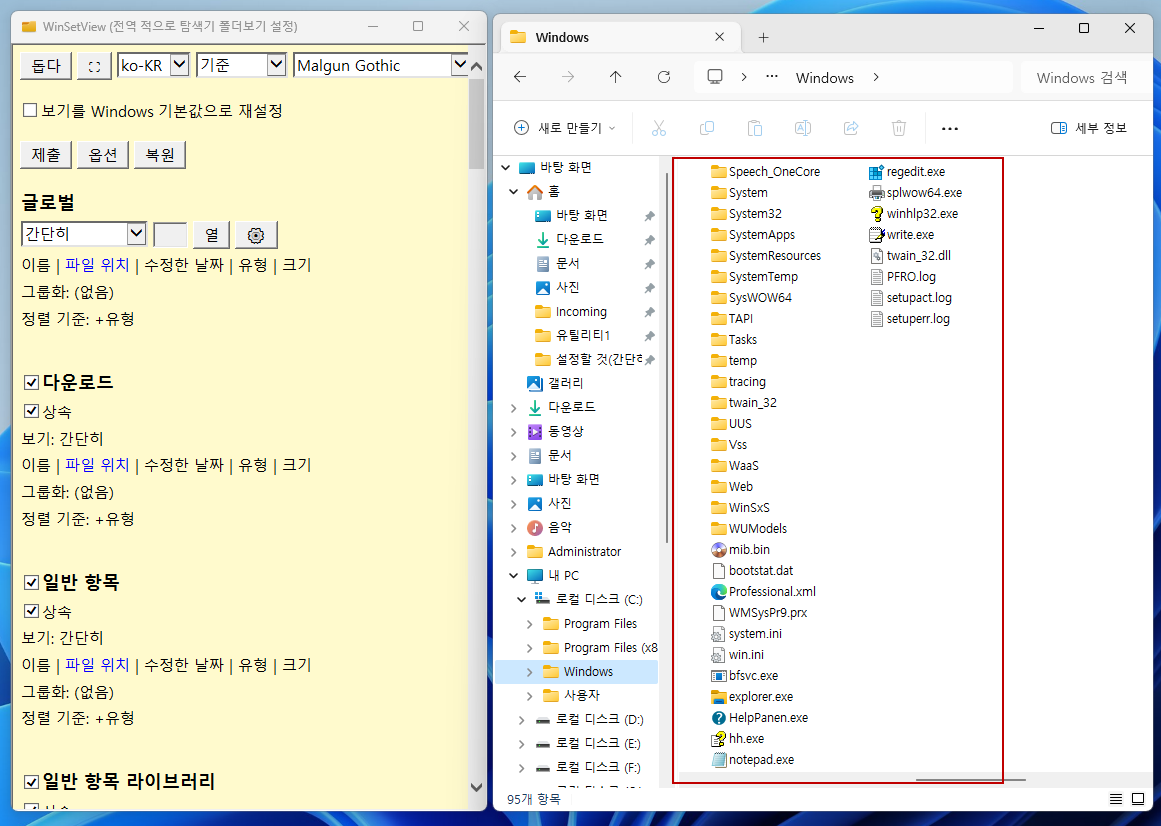Select explorer.exe file
The height and width of the screenshot is (826, 1161).
tap(752, 696)
